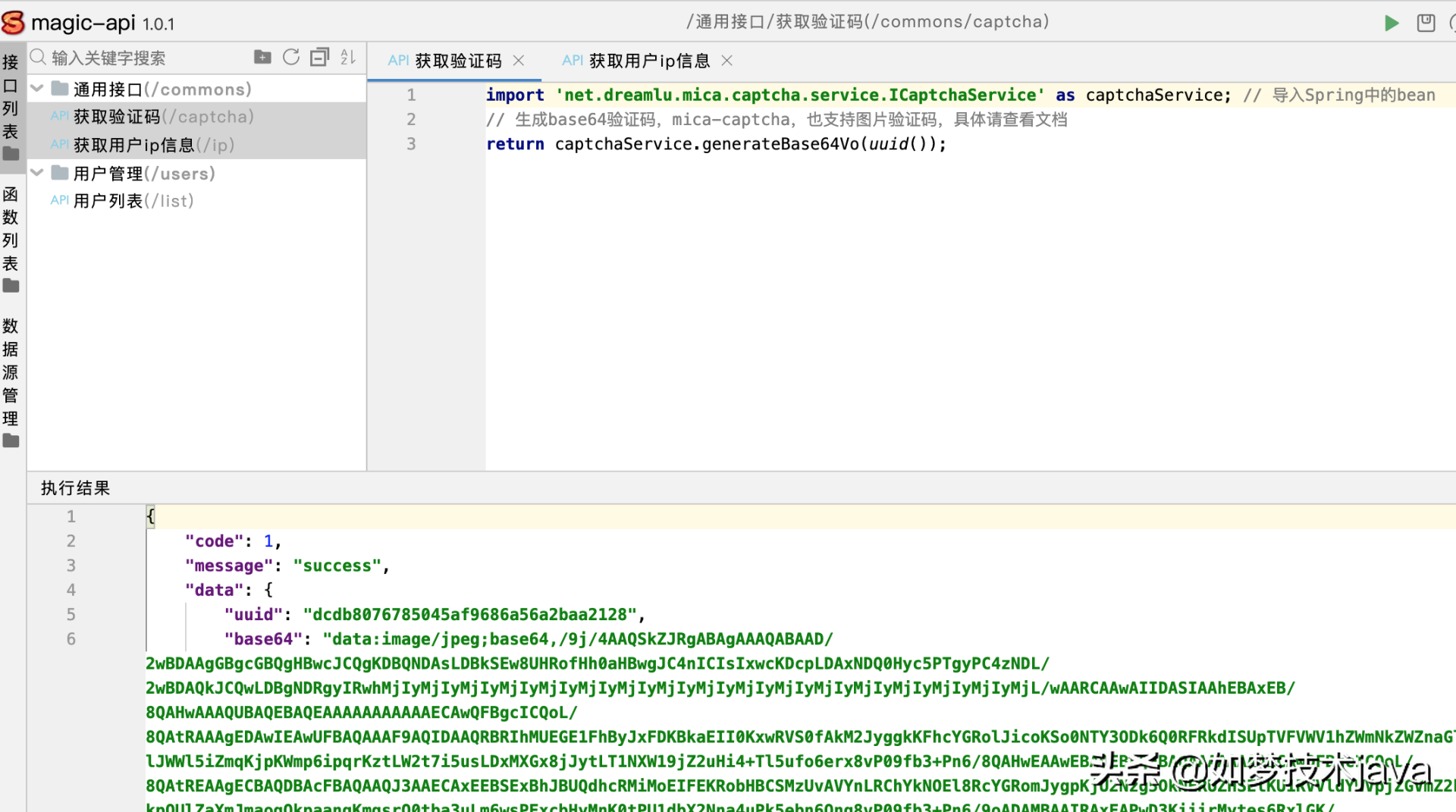This screenshot has width=1456, height=812.
Task: Click the magic-api logo icon
Action: pyautogui.click(x=14, y=23)
